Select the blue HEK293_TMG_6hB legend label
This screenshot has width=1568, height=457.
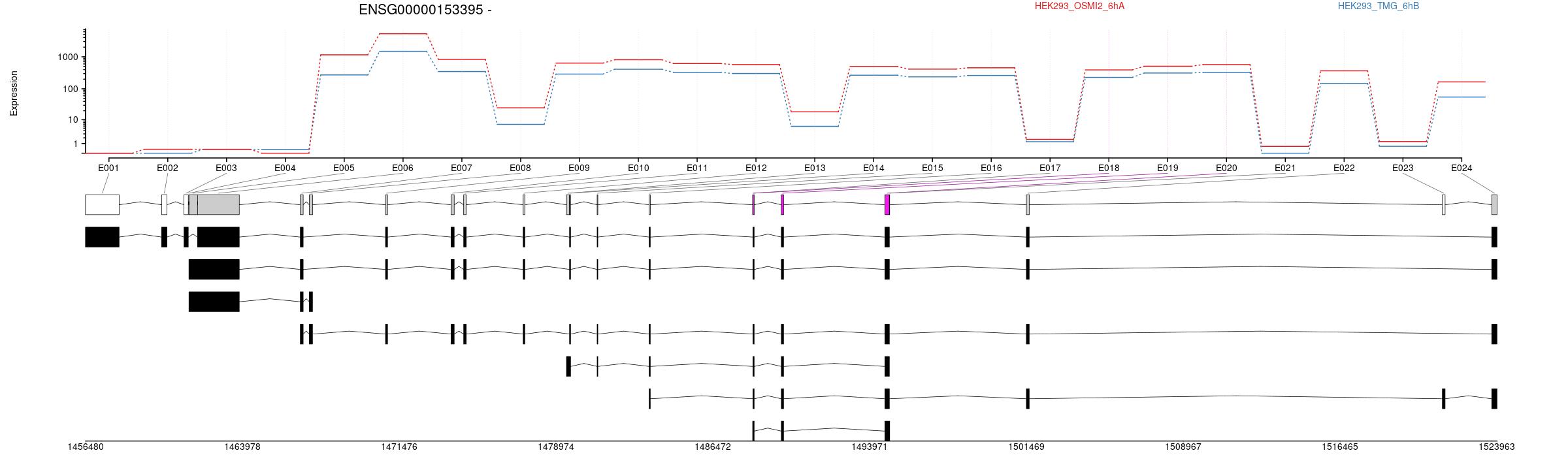[1379, 6]
